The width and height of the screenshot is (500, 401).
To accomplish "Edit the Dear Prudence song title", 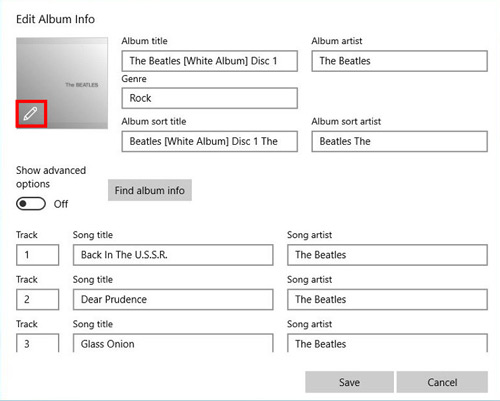I will pos(173,299).
